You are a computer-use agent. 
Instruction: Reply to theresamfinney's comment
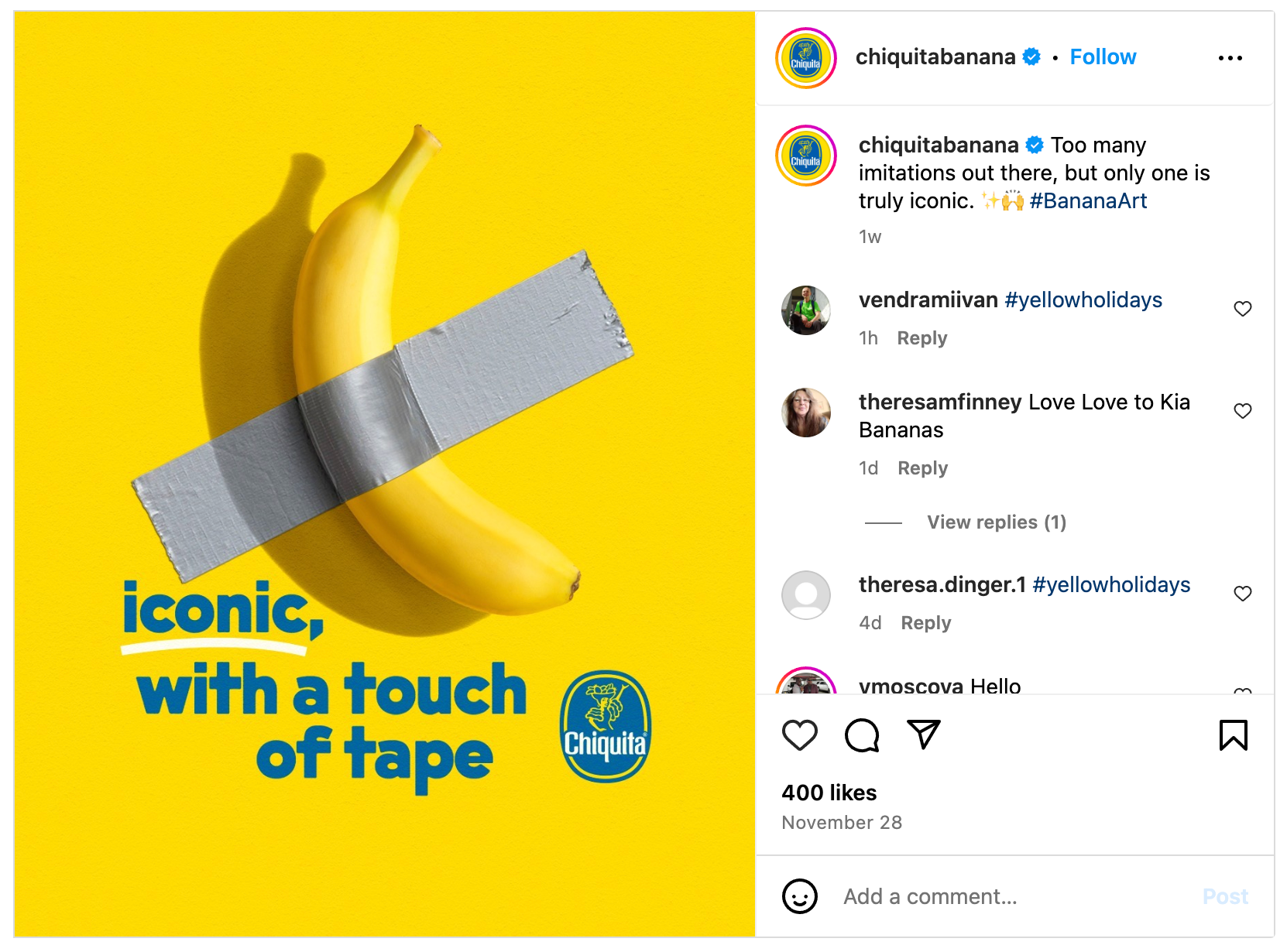pyautogui.click(x=922, y=468)
